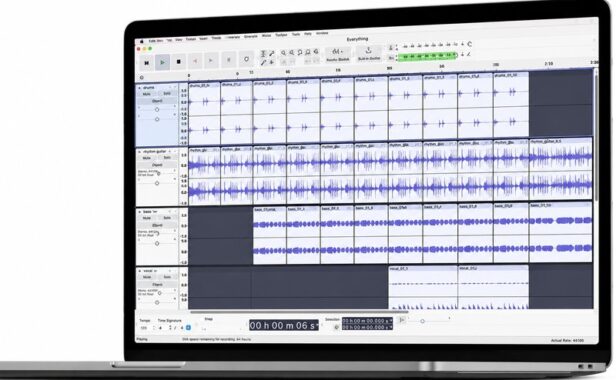This screenshot has width=616, height=380.
Task: Open the Tools menu
Action: 296,35
